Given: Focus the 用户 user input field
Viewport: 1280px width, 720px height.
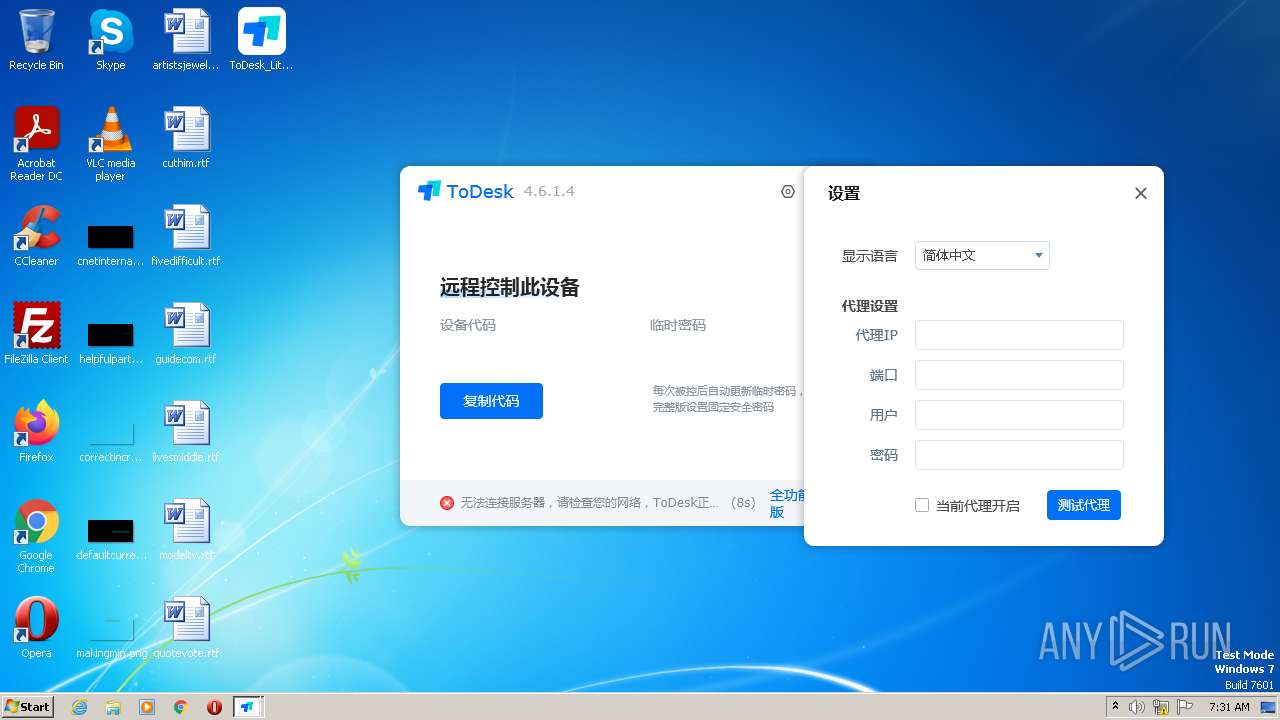Looking at the screenshot, I should (x=1019, y=415).
